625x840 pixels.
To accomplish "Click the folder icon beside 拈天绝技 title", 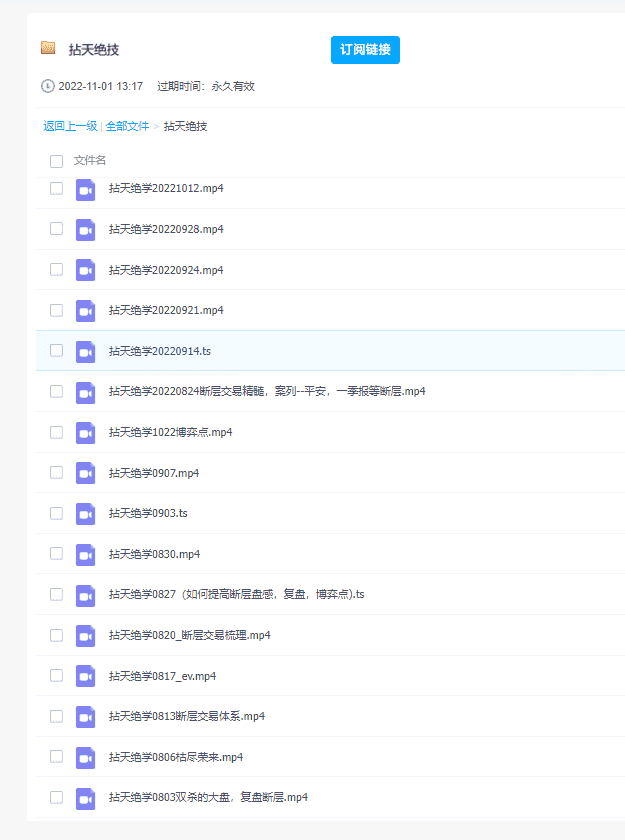I will (48, 48).
